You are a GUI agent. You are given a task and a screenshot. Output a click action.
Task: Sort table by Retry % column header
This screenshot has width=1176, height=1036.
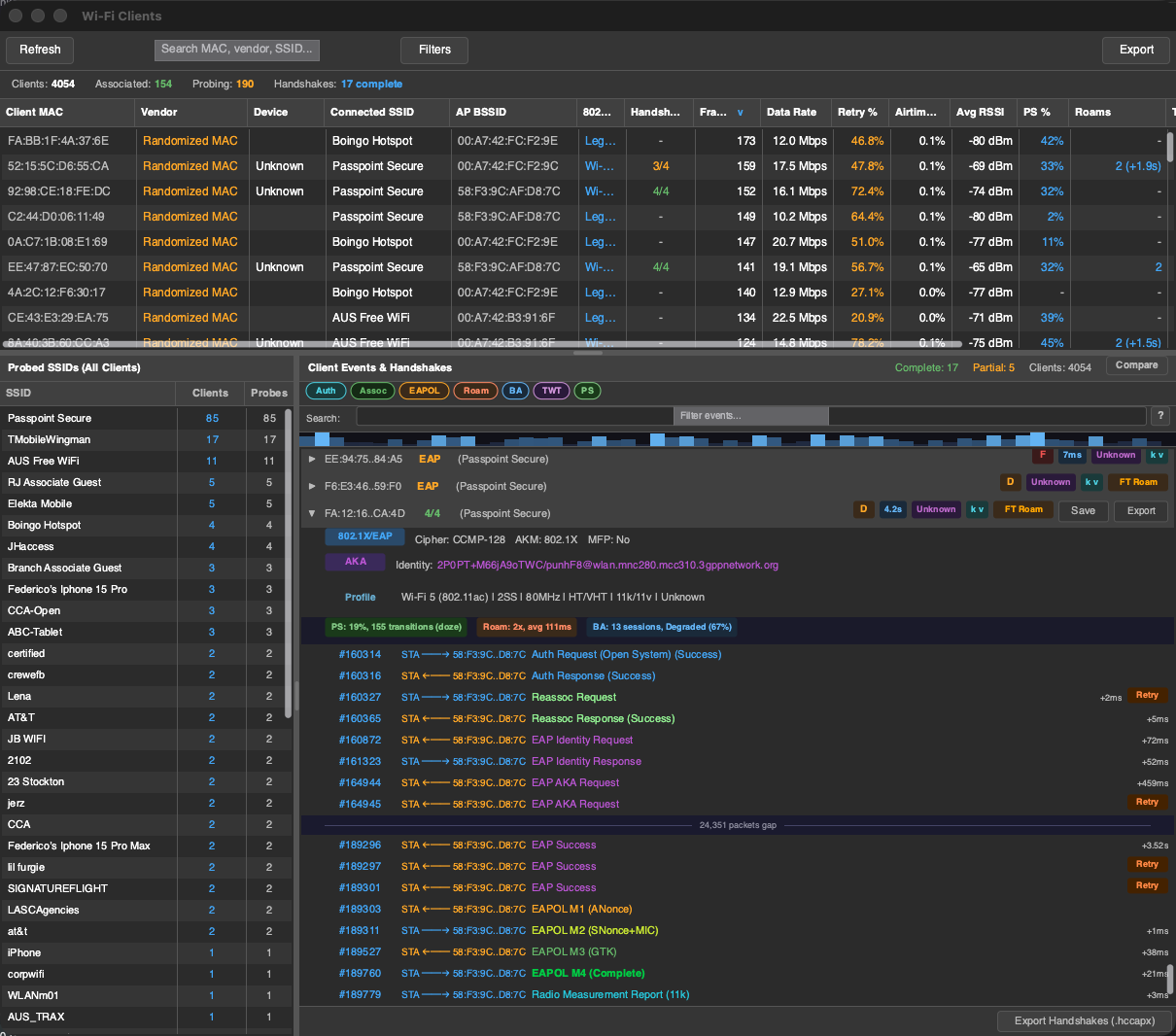click(857, 112)
